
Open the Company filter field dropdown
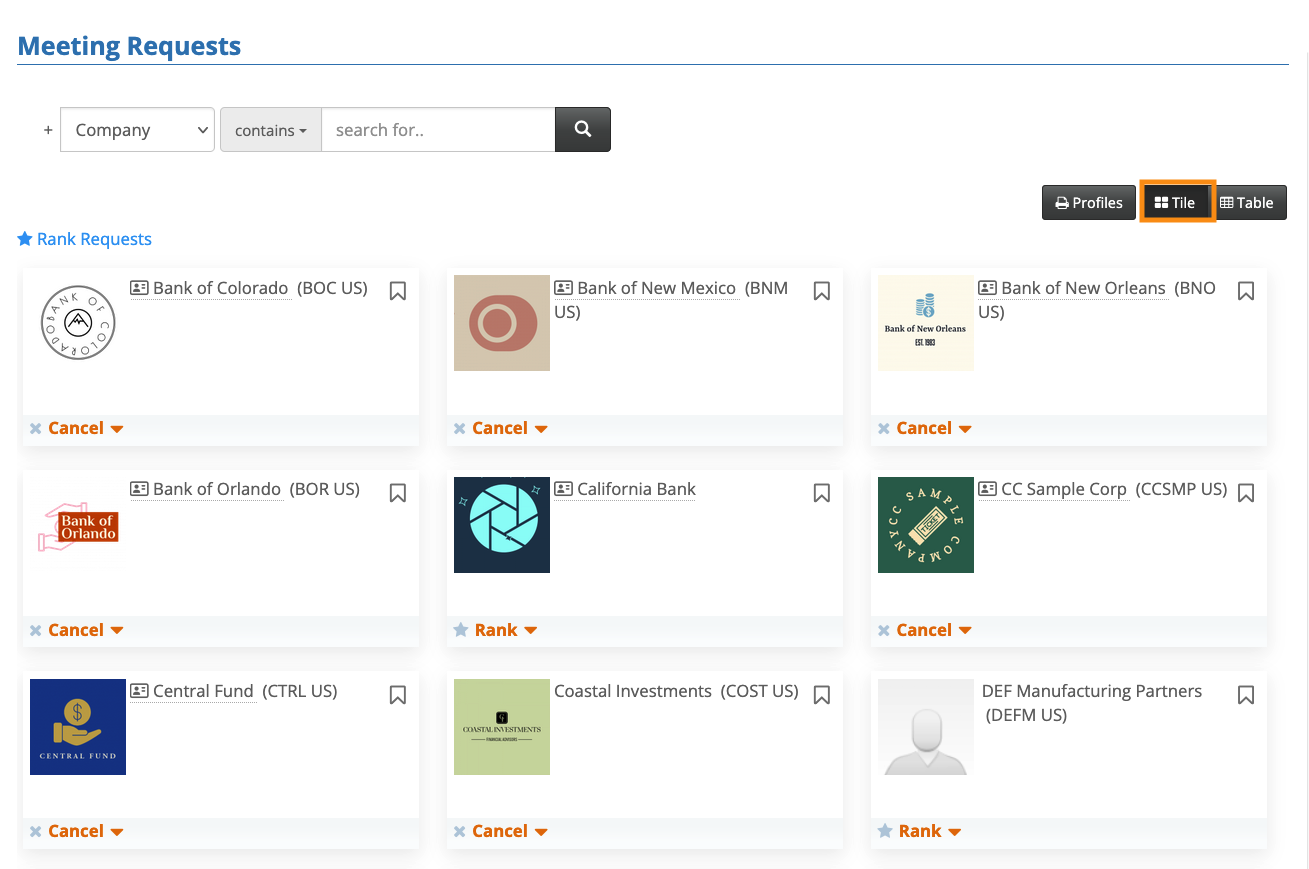137,130
